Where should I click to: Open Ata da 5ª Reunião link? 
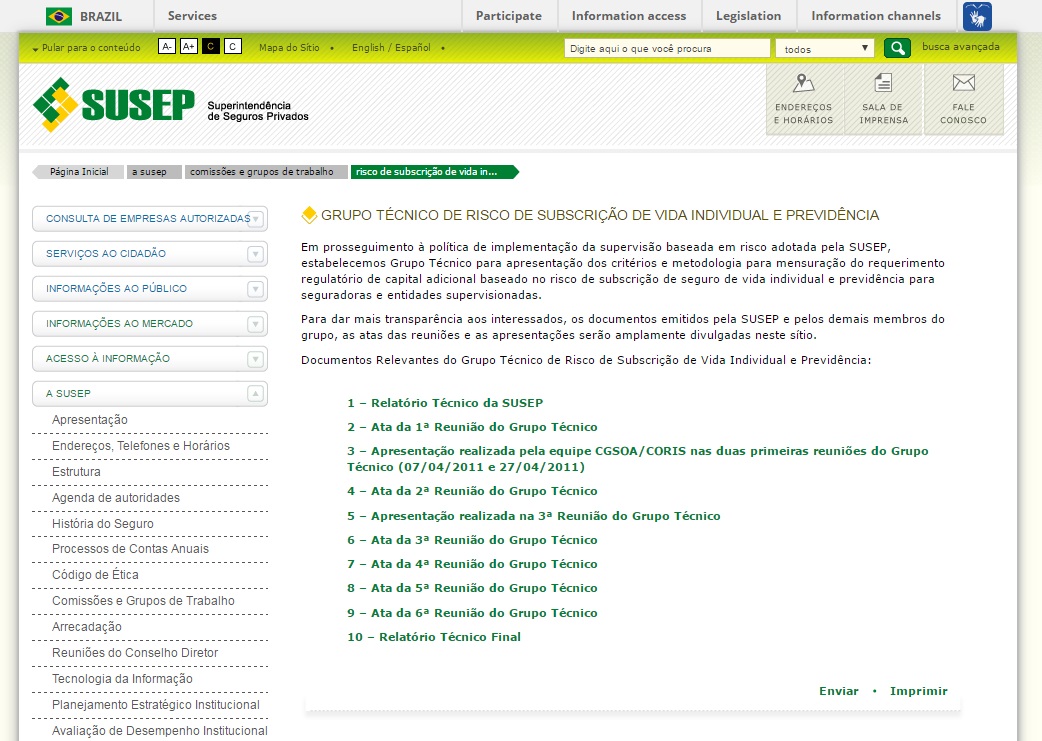pos(472,588)
